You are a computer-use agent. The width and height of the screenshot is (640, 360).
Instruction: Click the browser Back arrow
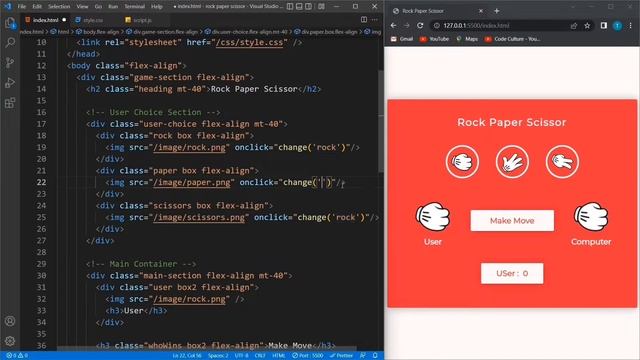(393, 25)
